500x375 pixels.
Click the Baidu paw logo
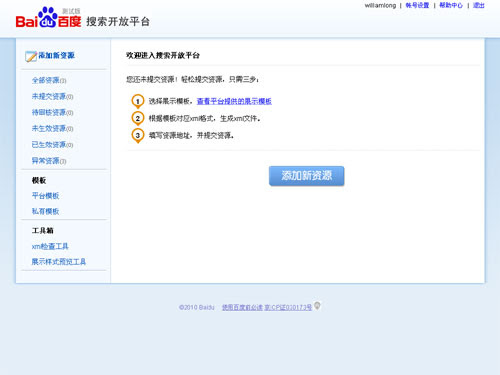pyautogui.click(x=48, y=17)
